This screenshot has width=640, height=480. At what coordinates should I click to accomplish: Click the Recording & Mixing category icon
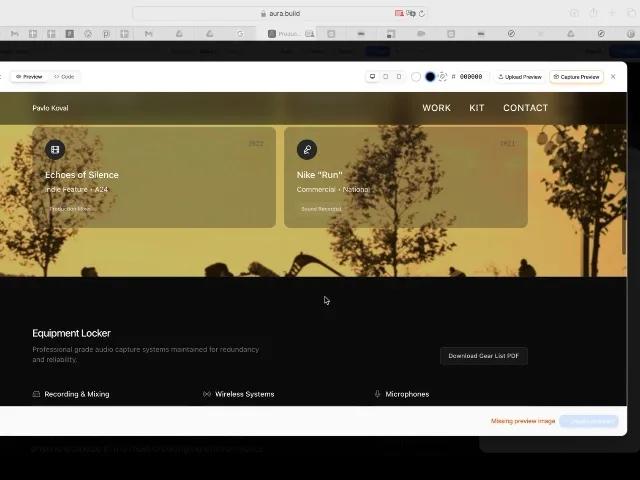click(36, 394)
